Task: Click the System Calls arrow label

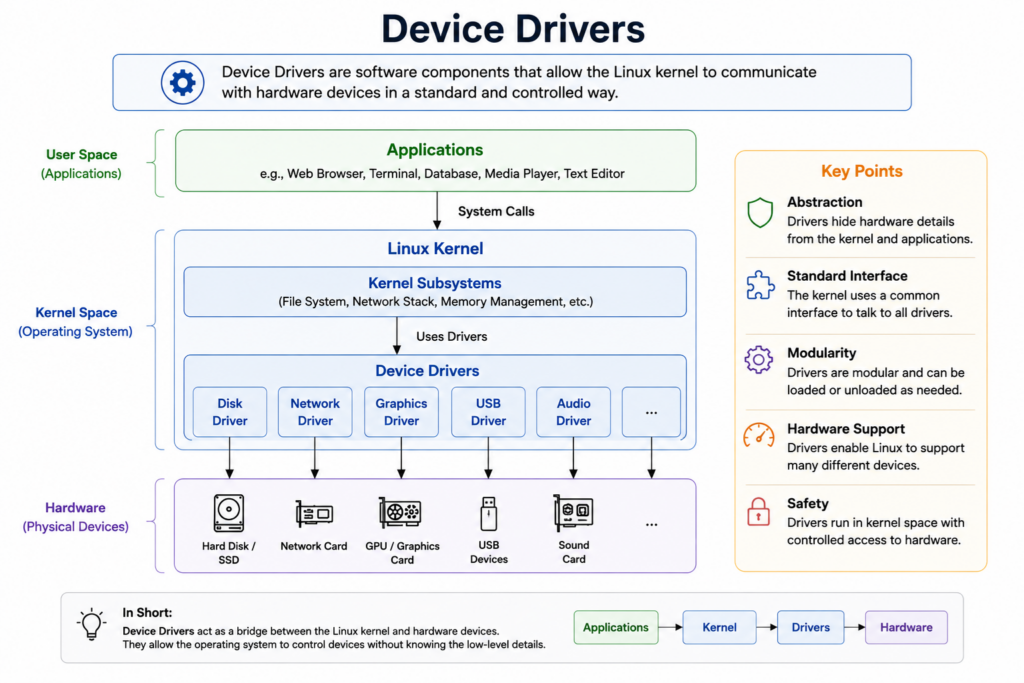Action: pos(496,212)
